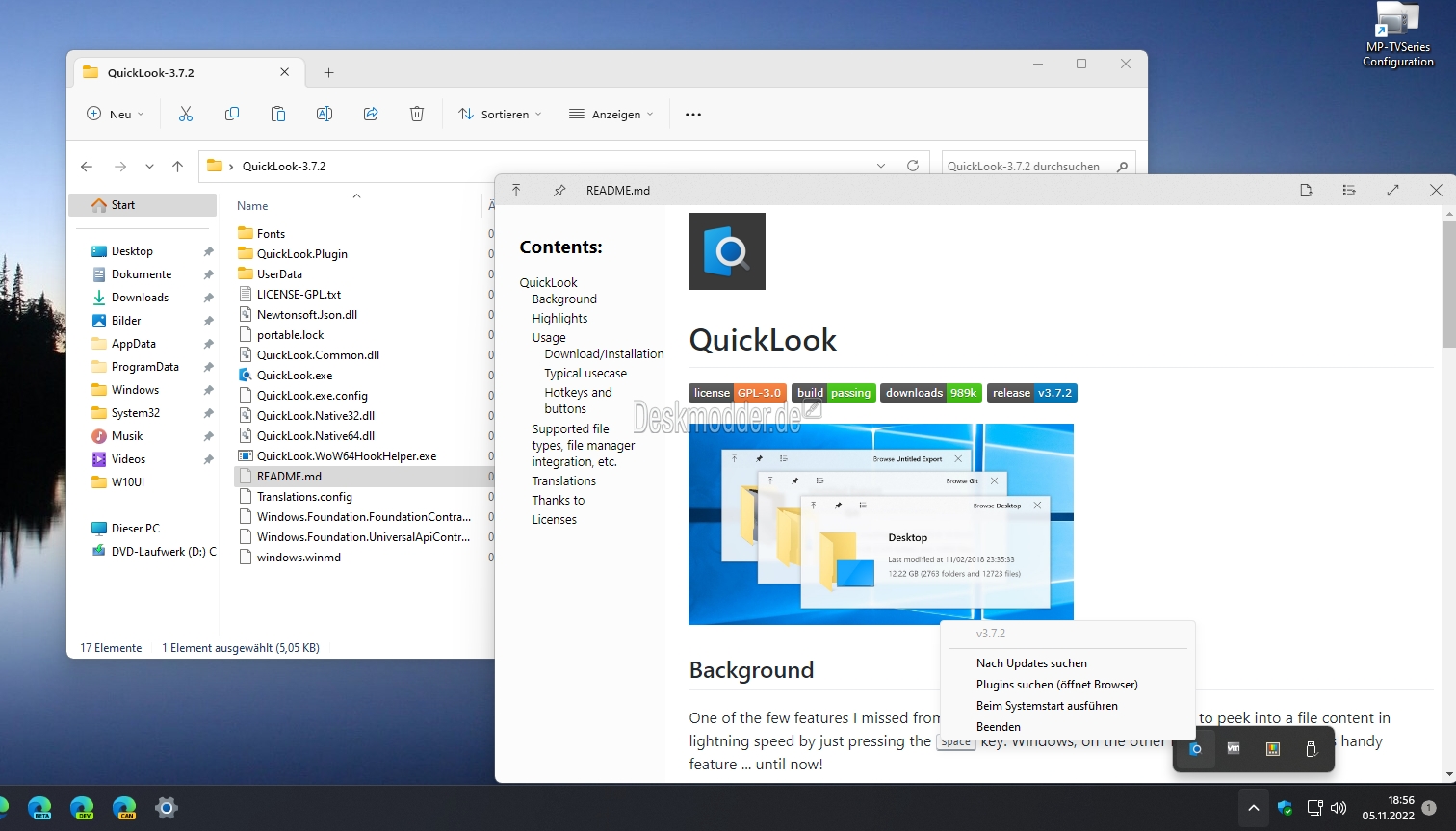Select Translations.config file
Screen dimensions: 1456x831
click(304, 497)
